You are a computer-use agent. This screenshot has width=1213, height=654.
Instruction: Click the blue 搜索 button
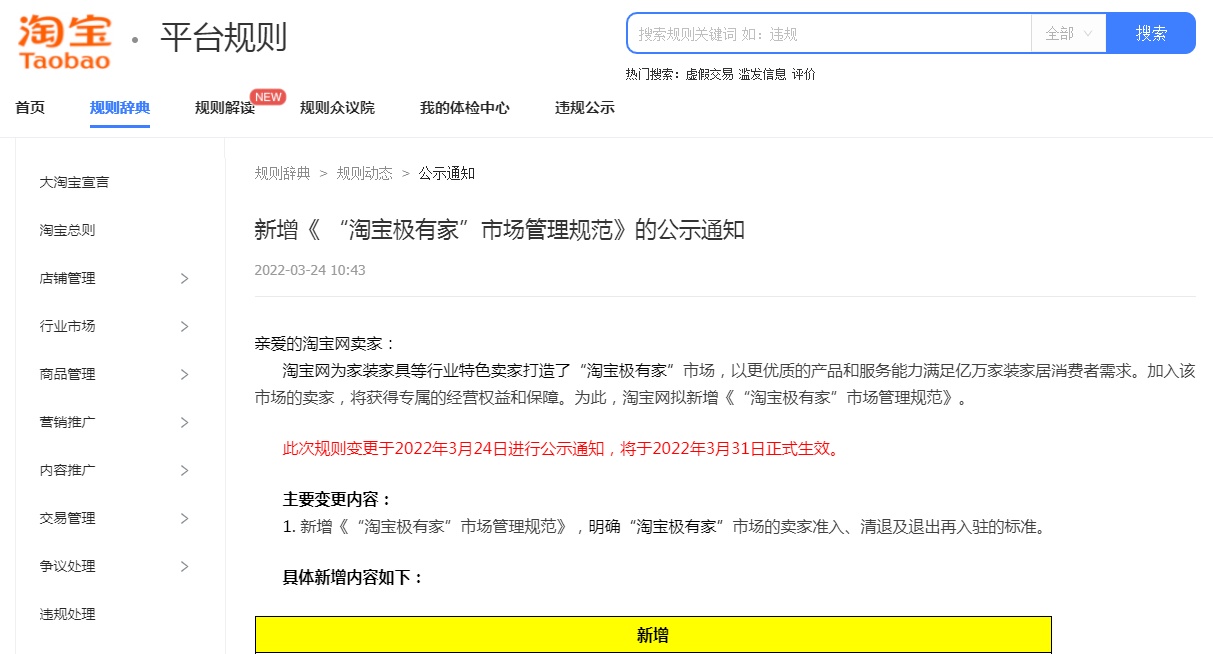pyautogui.click(x=1151, y=33)
